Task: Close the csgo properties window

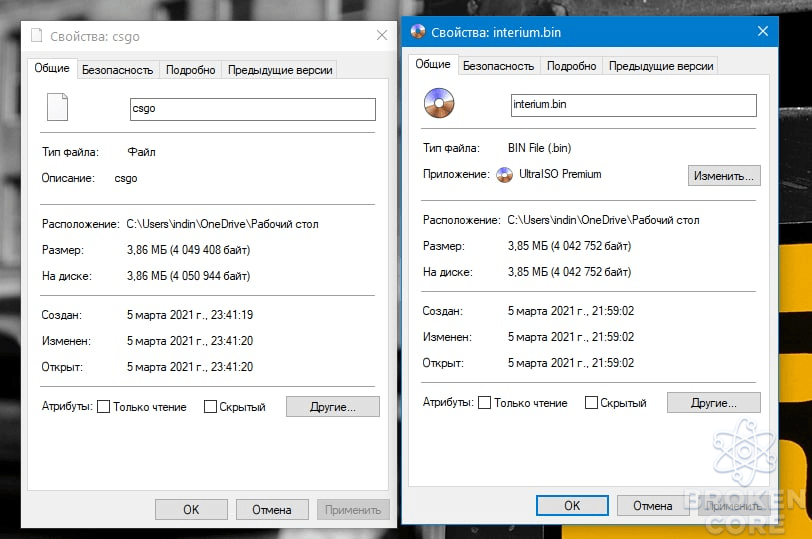Action: [382, 35]
